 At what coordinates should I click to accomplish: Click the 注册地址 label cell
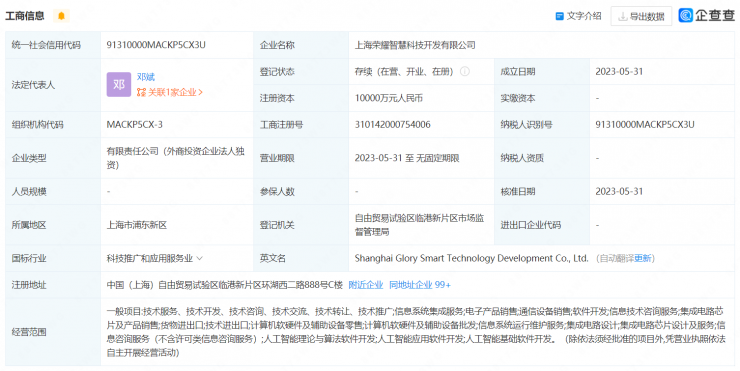[53, 285]
